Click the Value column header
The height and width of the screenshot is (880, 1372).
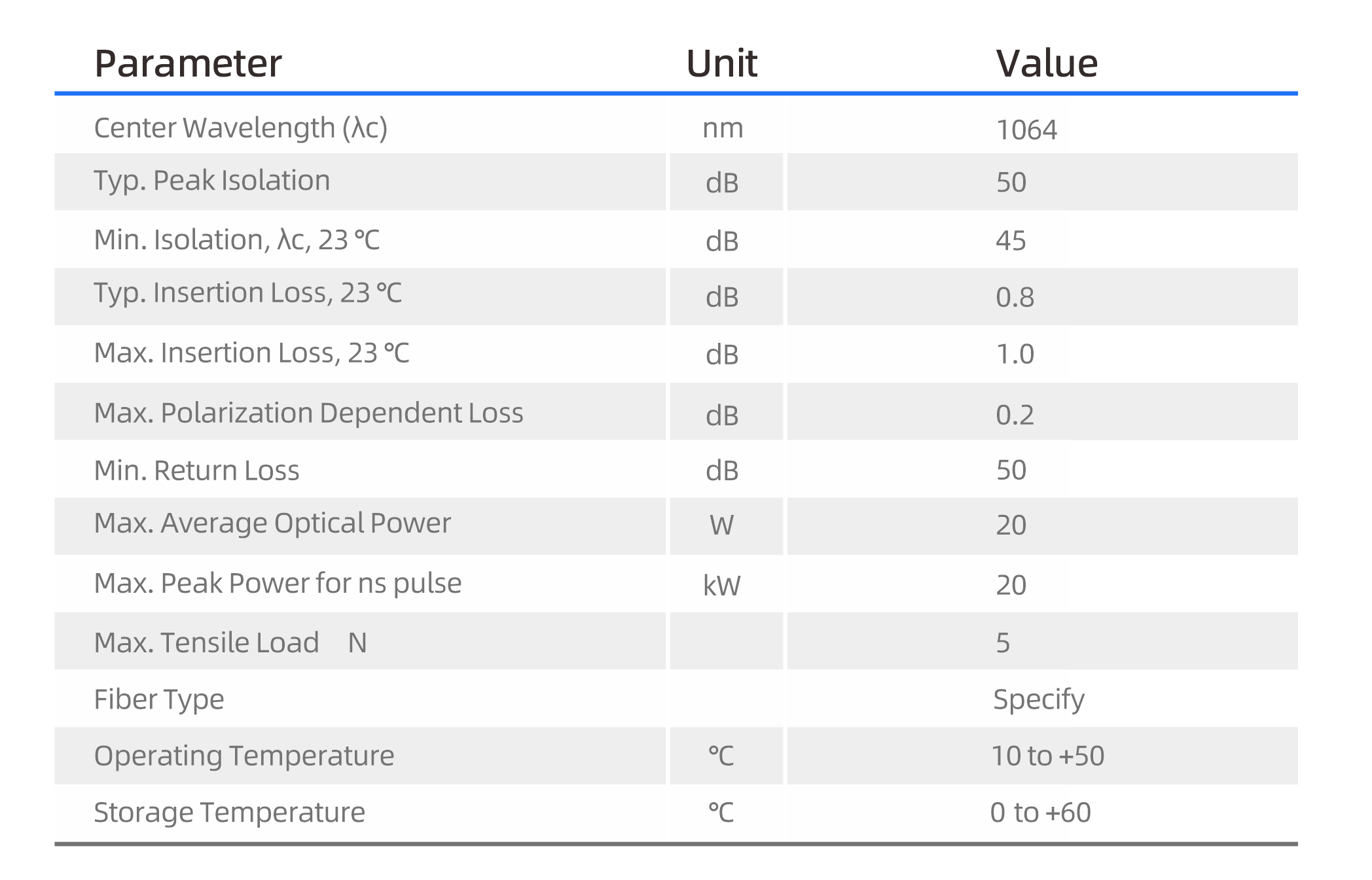1046,64
